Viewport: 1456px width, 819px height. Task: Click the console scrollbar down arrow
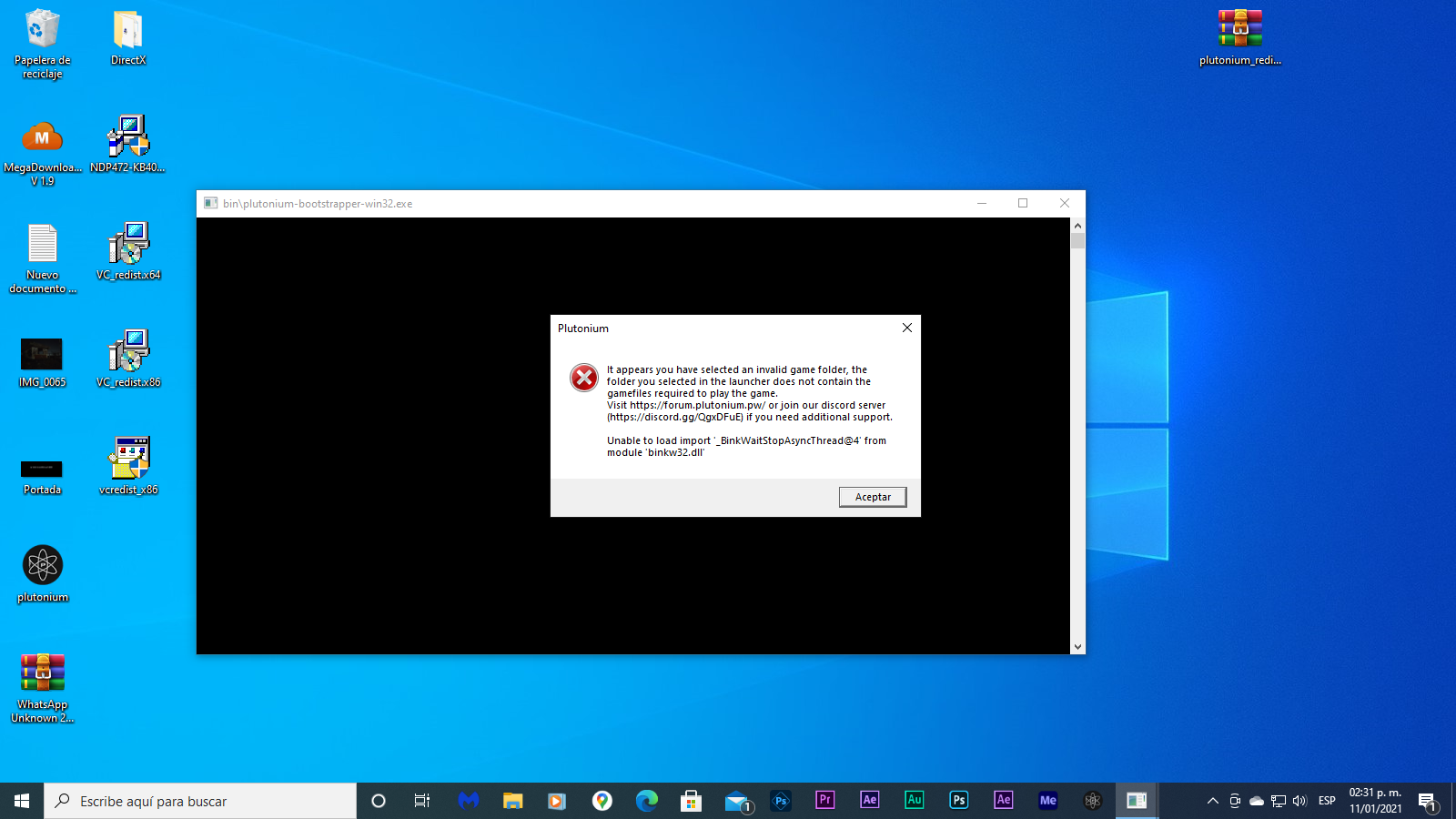click(x=1077, y=647)
